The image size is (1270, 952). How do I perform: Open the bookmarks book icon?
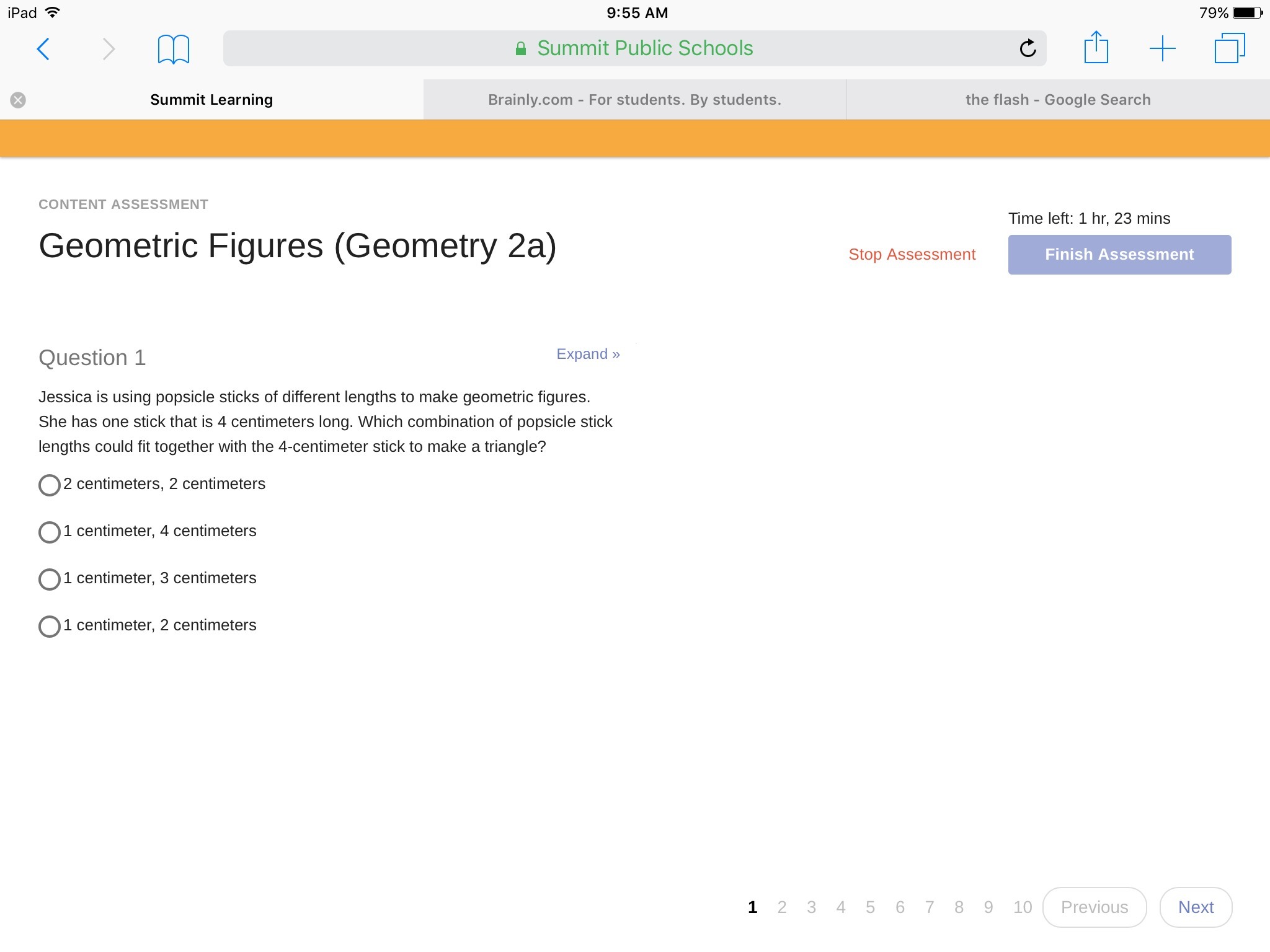point(173,49)
